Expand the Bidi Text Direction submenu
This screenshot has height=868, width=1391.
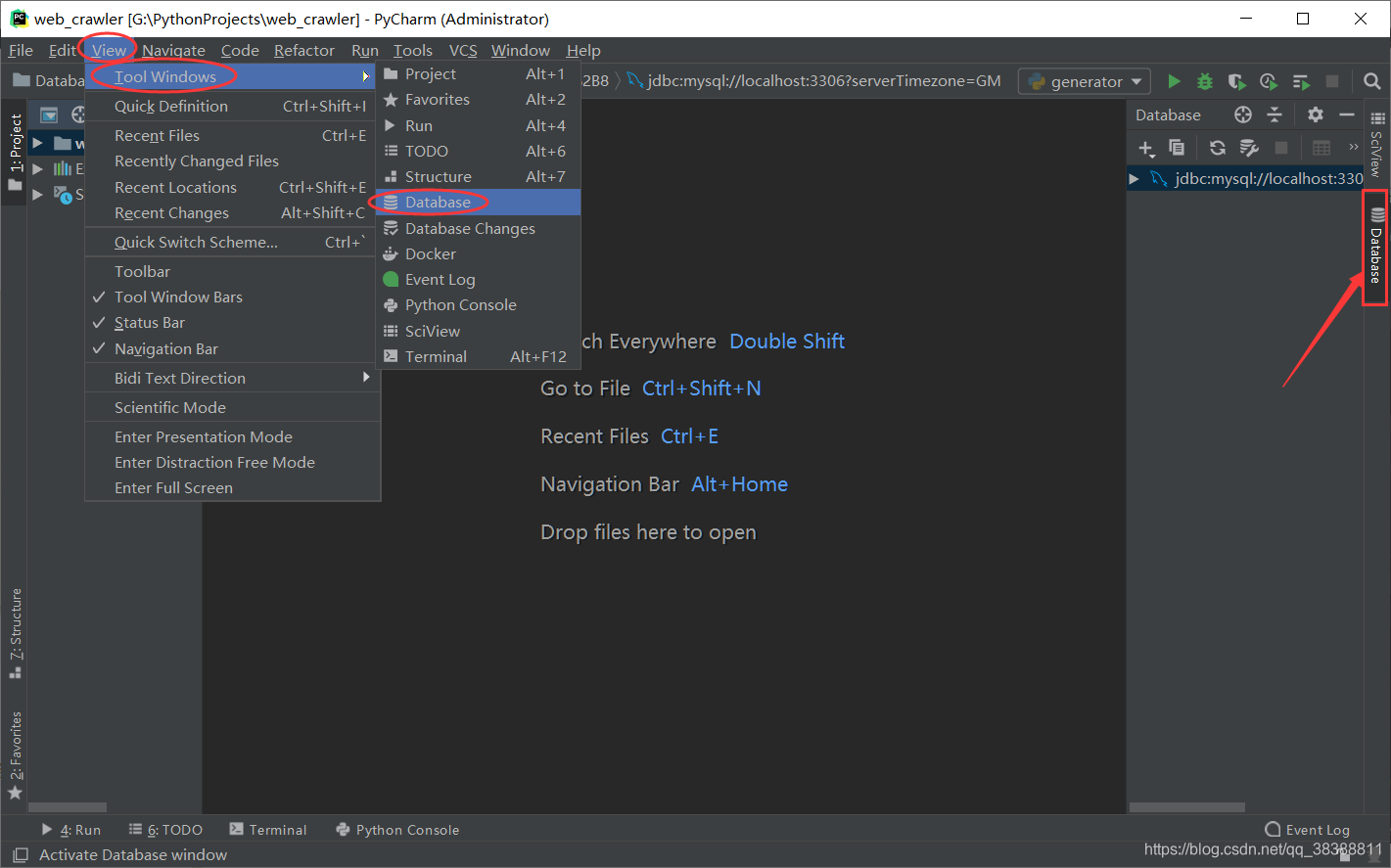[x=366, y=378]
